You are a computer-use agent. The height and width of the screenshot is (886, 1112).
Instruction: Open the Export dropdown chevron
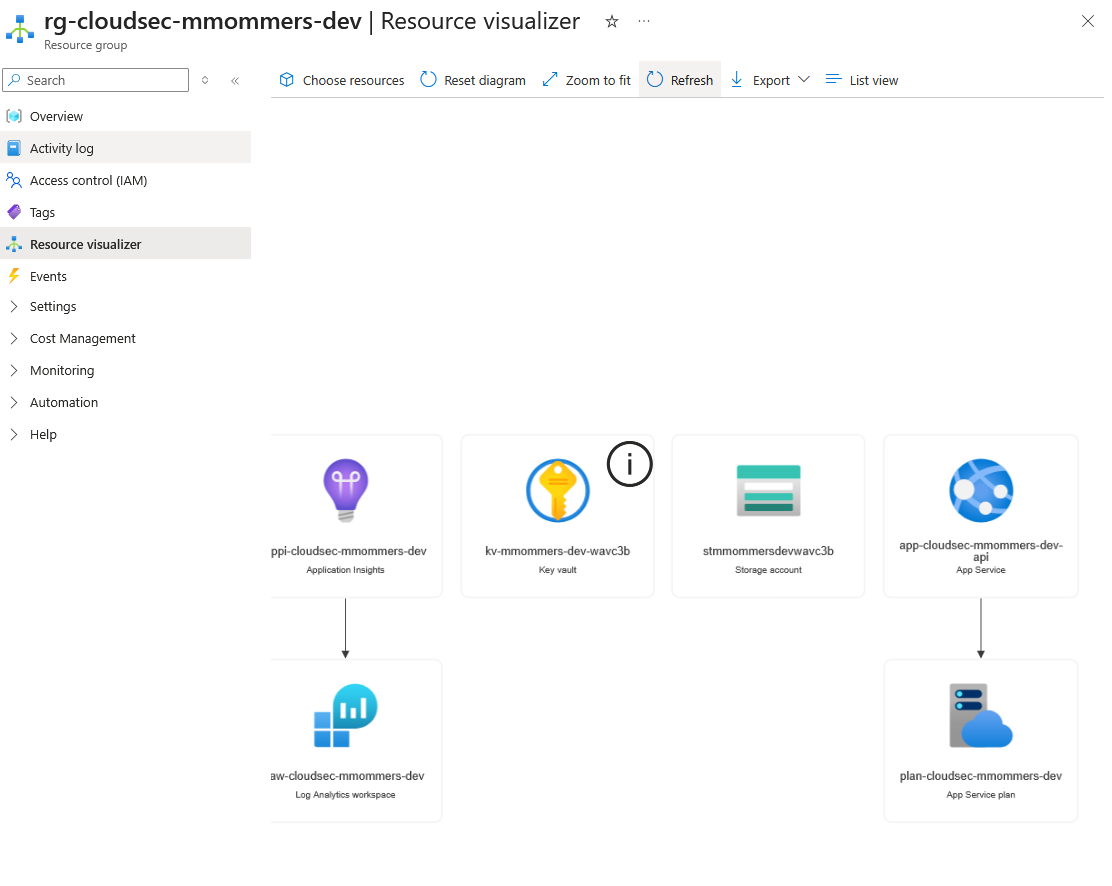804,79
